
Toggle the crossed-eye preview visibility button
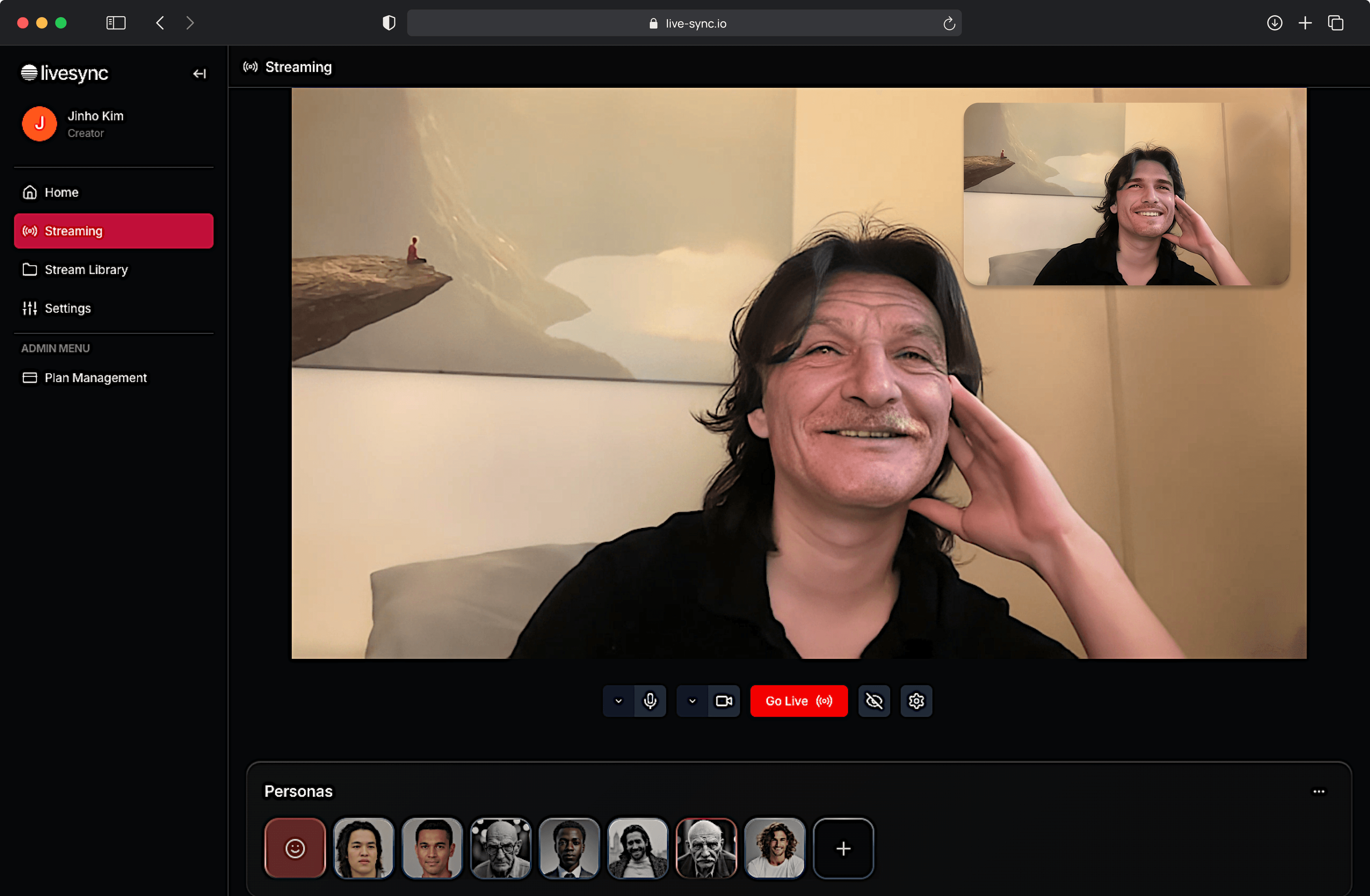click(x=874, y=700)
